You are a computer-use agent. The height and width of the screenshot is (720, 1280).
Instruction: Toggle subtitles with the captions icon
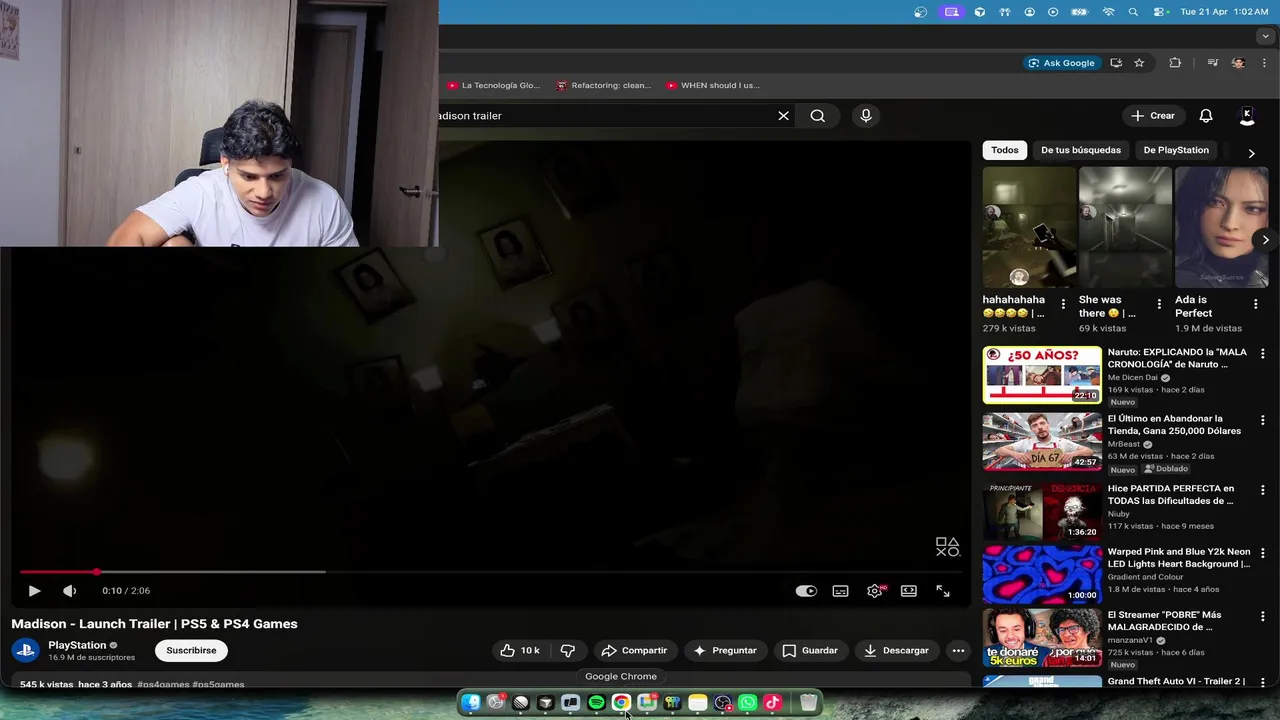pyautogui.click(x=841, y=591)
